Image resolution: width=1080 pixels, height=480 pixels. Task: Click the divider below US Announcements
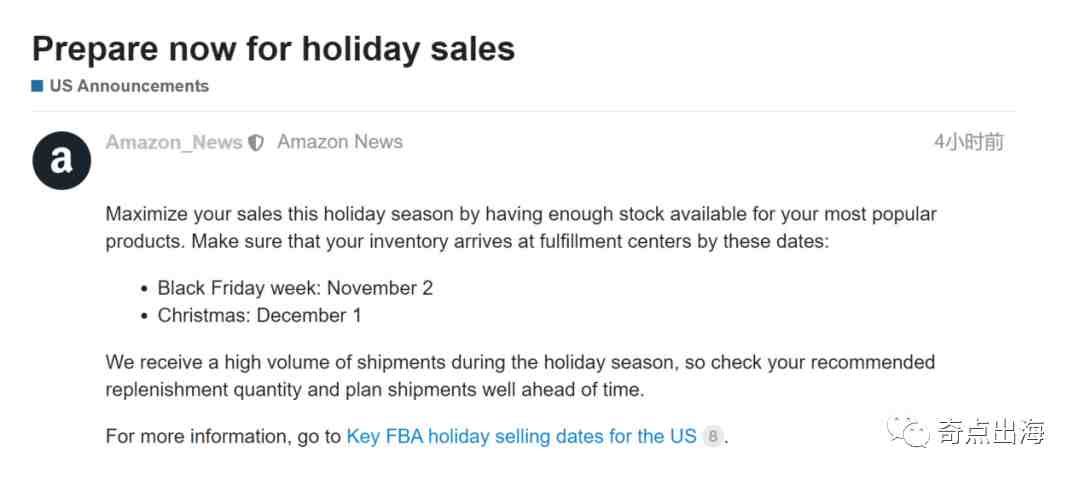(x=523, y=111)
